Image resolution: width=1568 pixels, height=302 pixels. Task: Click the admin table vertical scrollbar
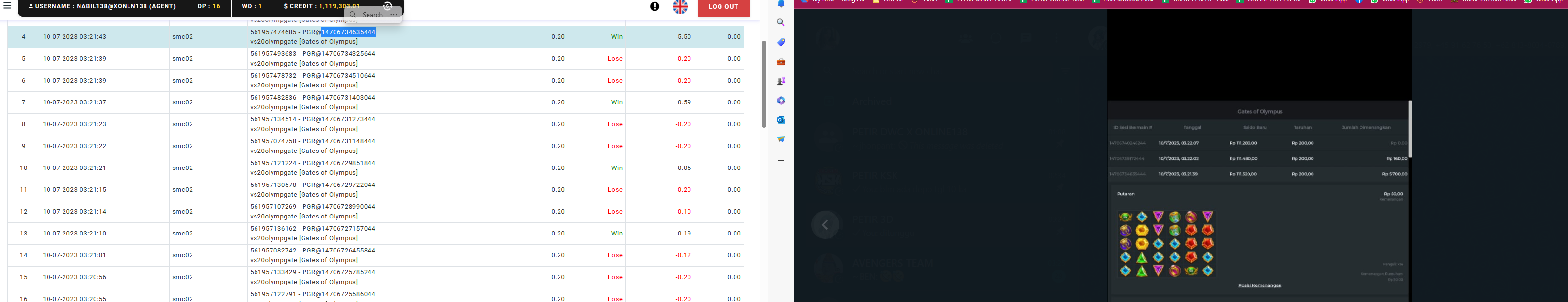coord(763,84)
